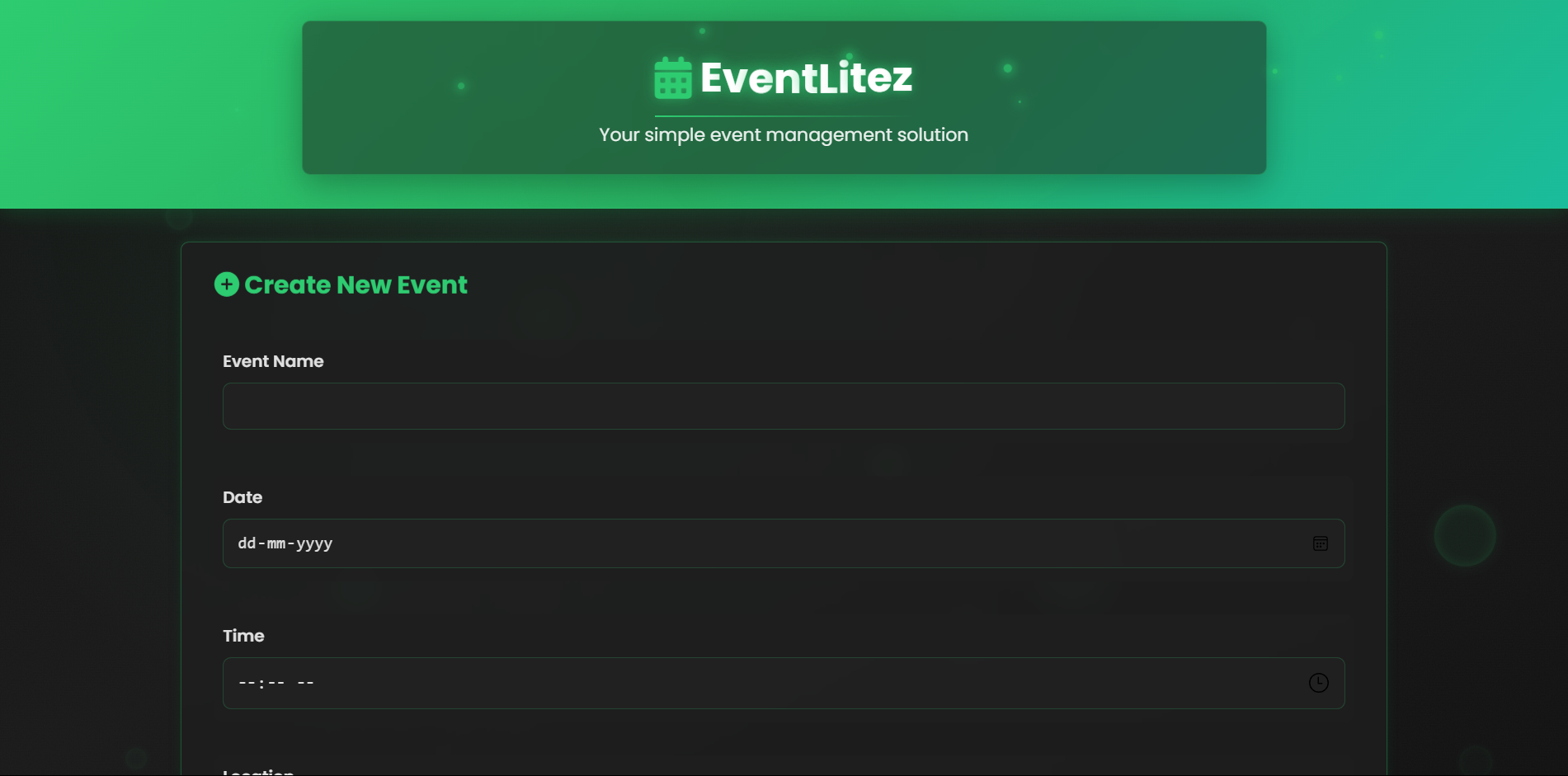Image resolution: width=1568 pixels, height=776 pixels.
Task: Click the Location label at the bottom
Action: pyautogui.click(x=257, y=771)
